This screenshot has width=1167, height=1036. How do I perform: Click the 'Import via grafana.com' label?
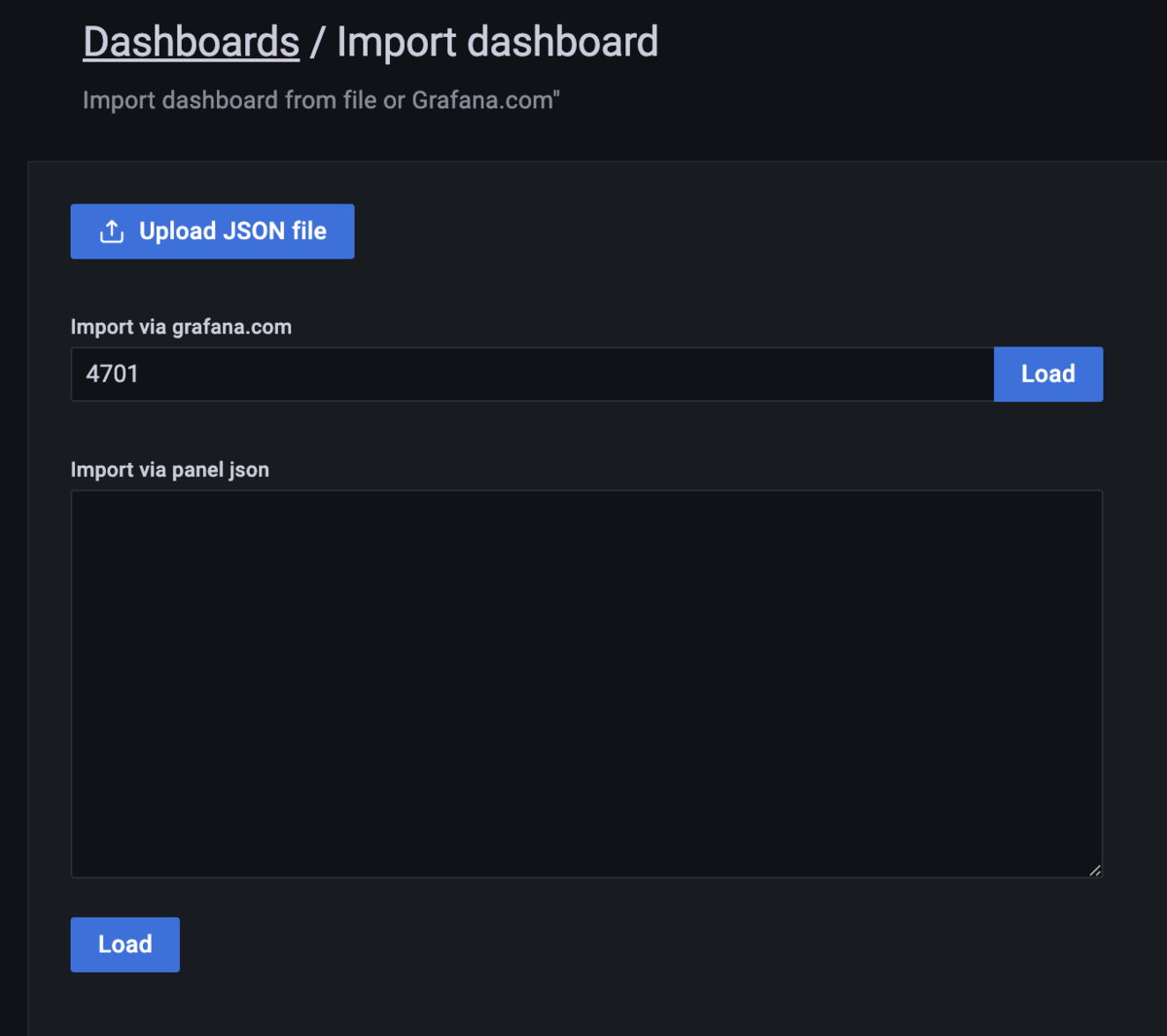tap(181, 327)
